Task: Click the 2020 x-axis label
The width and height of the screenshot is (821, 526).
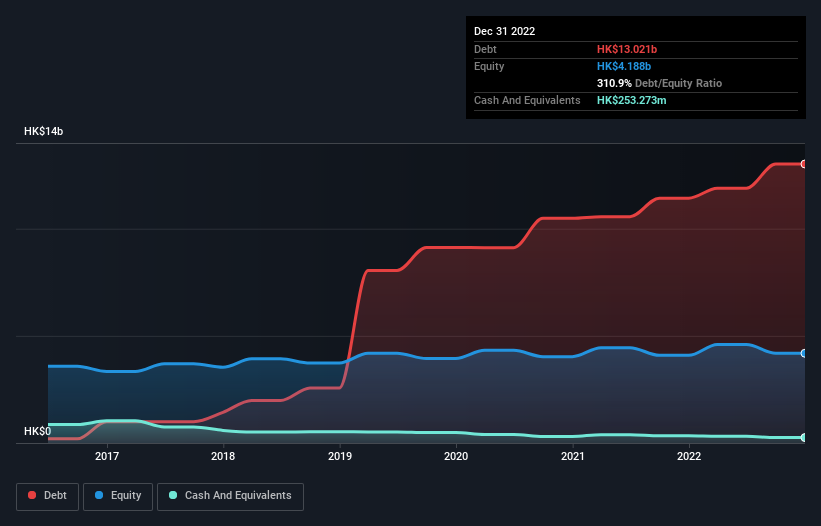Action: pyautogui.click(x=456, y=456)
